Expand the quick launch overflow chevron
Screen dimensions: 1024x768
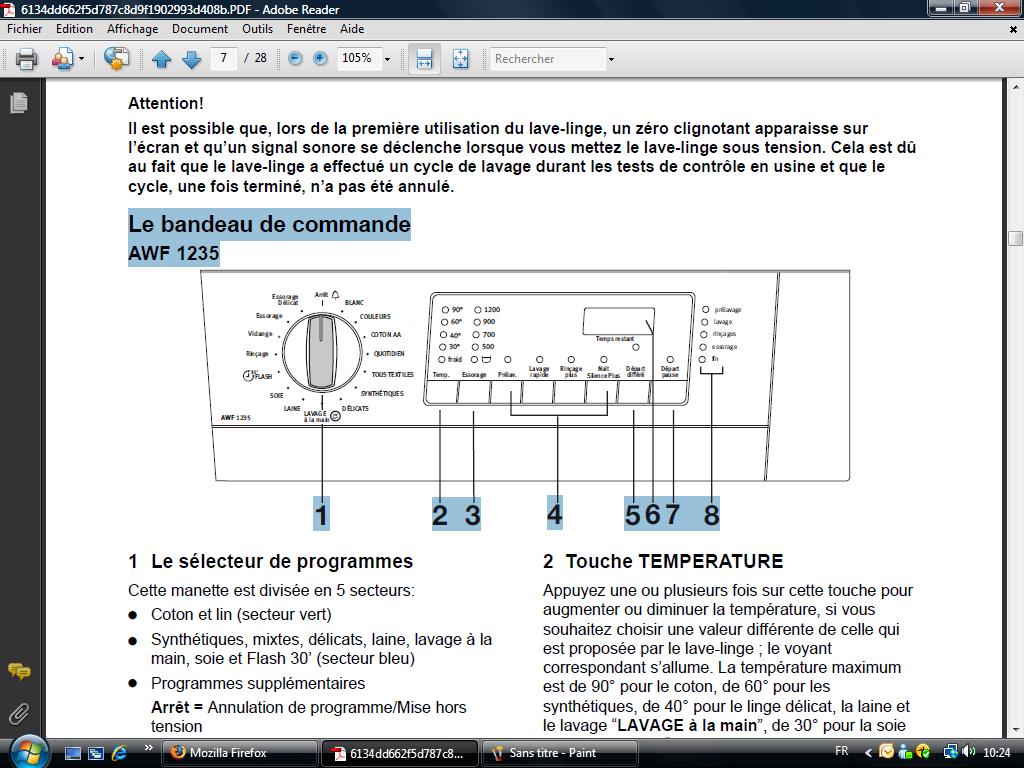point(148,748)
